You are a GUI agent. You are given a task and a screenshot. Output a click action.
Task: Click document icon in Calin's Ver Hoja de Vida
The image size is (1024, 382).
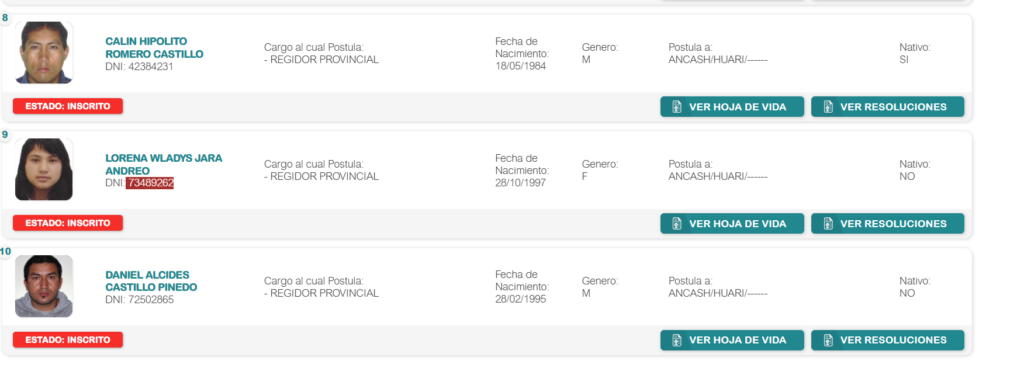(x=677, y=107)
